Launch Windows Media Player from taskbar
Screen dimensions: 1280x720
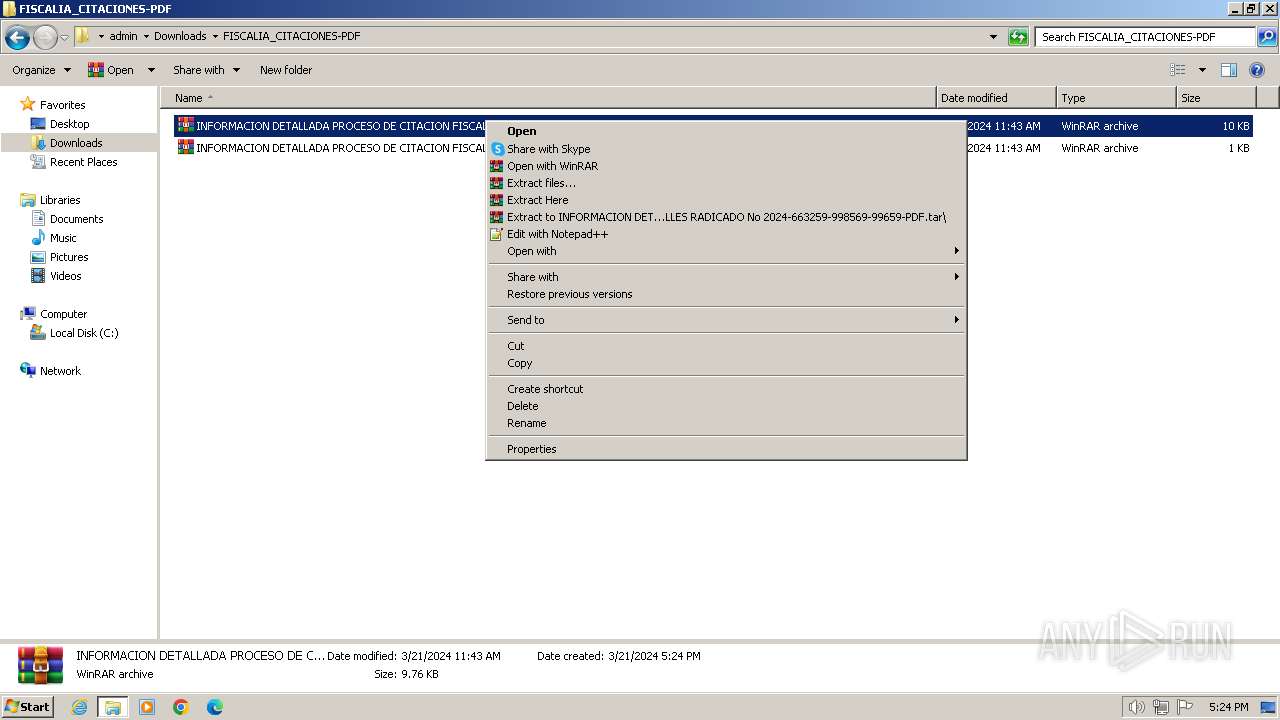[147, 707]
